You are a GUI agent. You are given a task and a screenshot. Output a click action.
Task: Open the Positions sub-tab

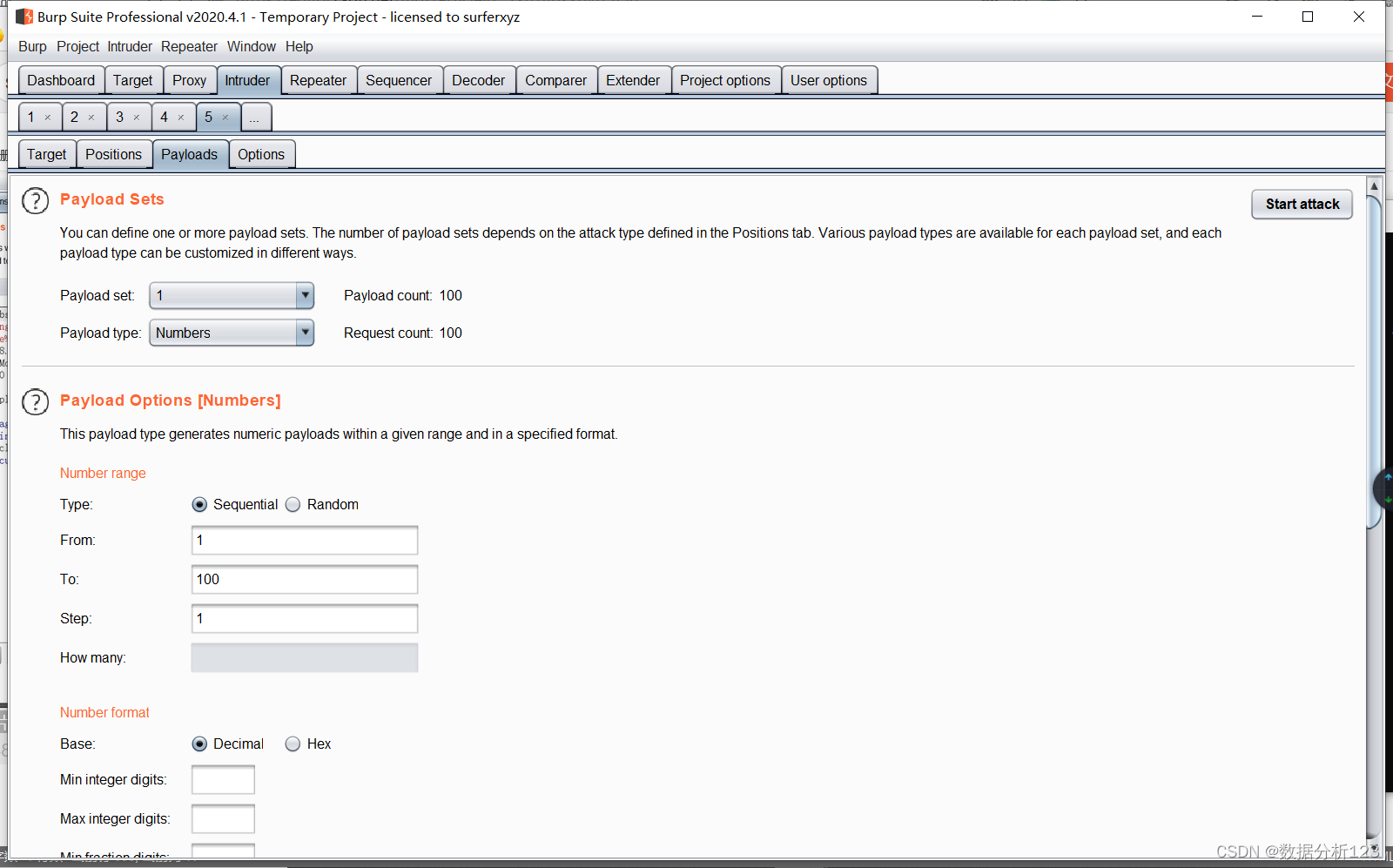[113, 154]
